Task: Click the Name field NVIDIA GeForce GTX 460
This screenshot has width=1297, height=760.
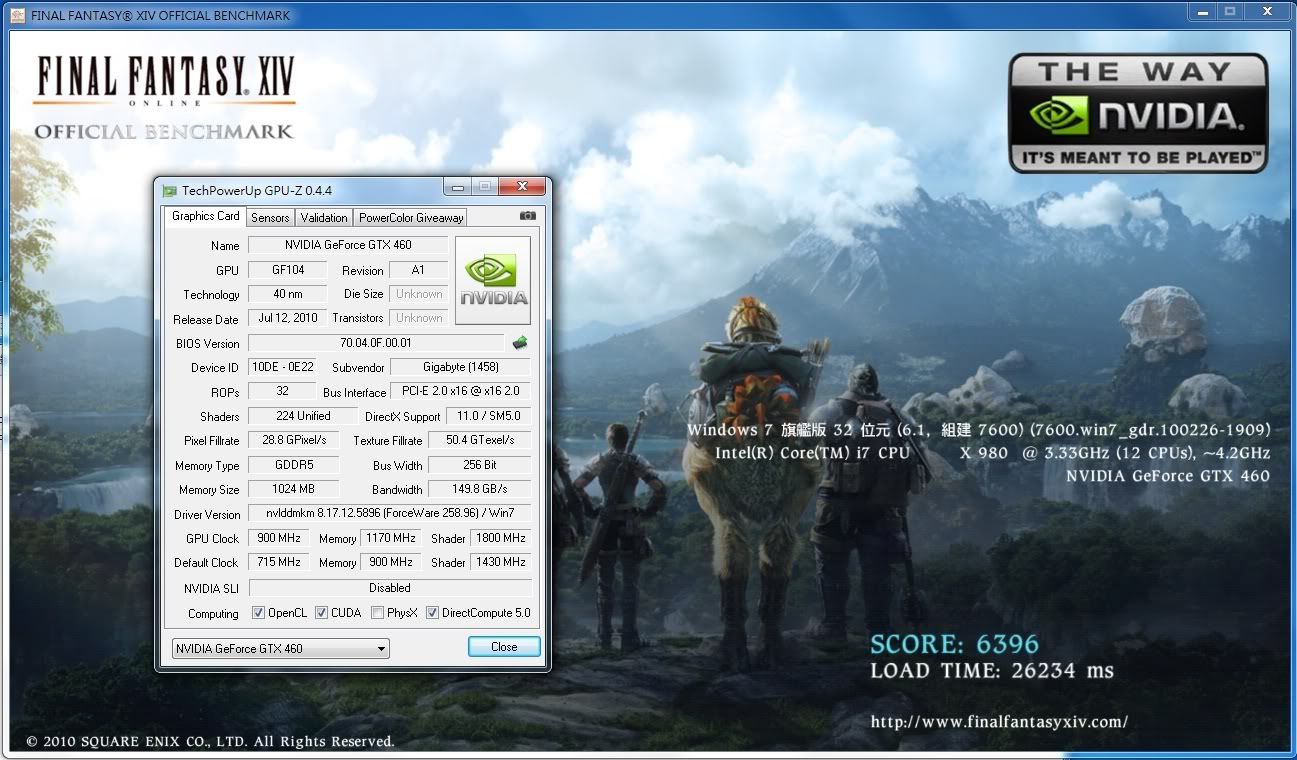Action: (x=348, y=245)
